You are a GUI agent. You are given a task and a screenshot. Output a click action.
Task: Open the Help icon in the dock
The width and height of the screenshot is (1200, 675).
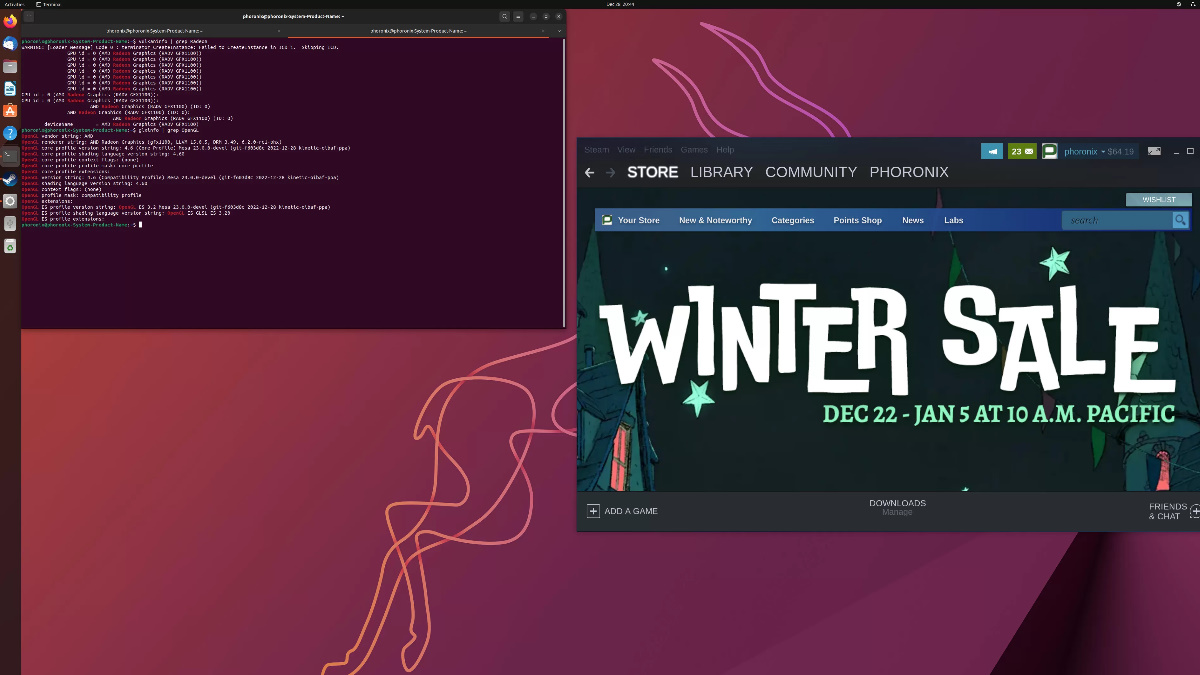pyautogui.click(x=10, y=132)
